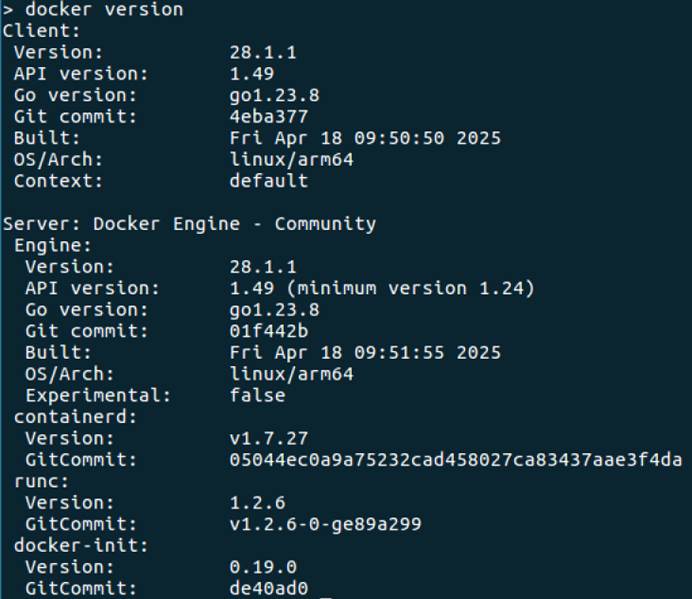Click the Client OS/Arch linux/arm64 value
This screenshot has width=692, height=599.
292,159
